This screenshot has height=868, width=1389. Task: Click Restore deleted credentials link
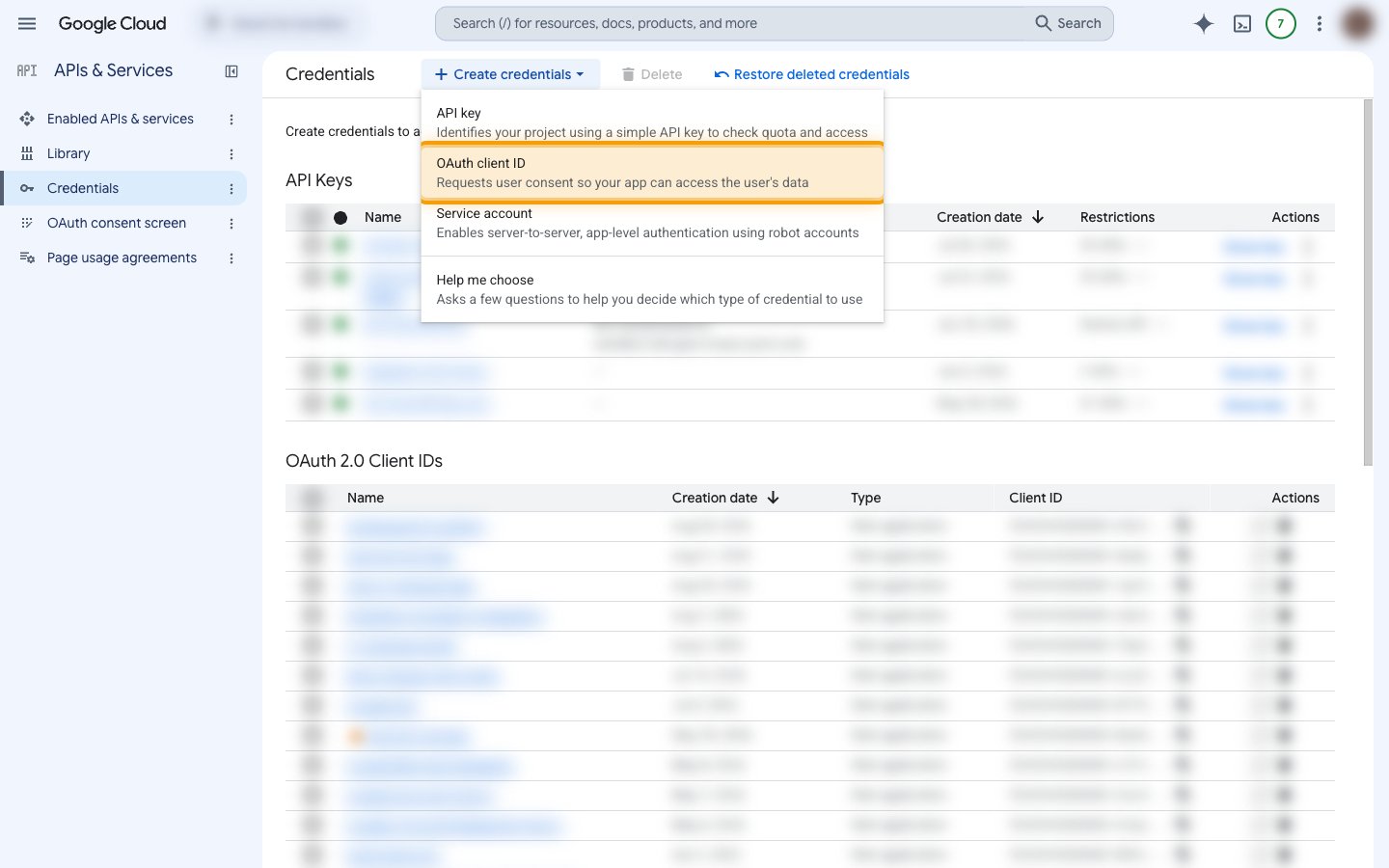[812, 74]
